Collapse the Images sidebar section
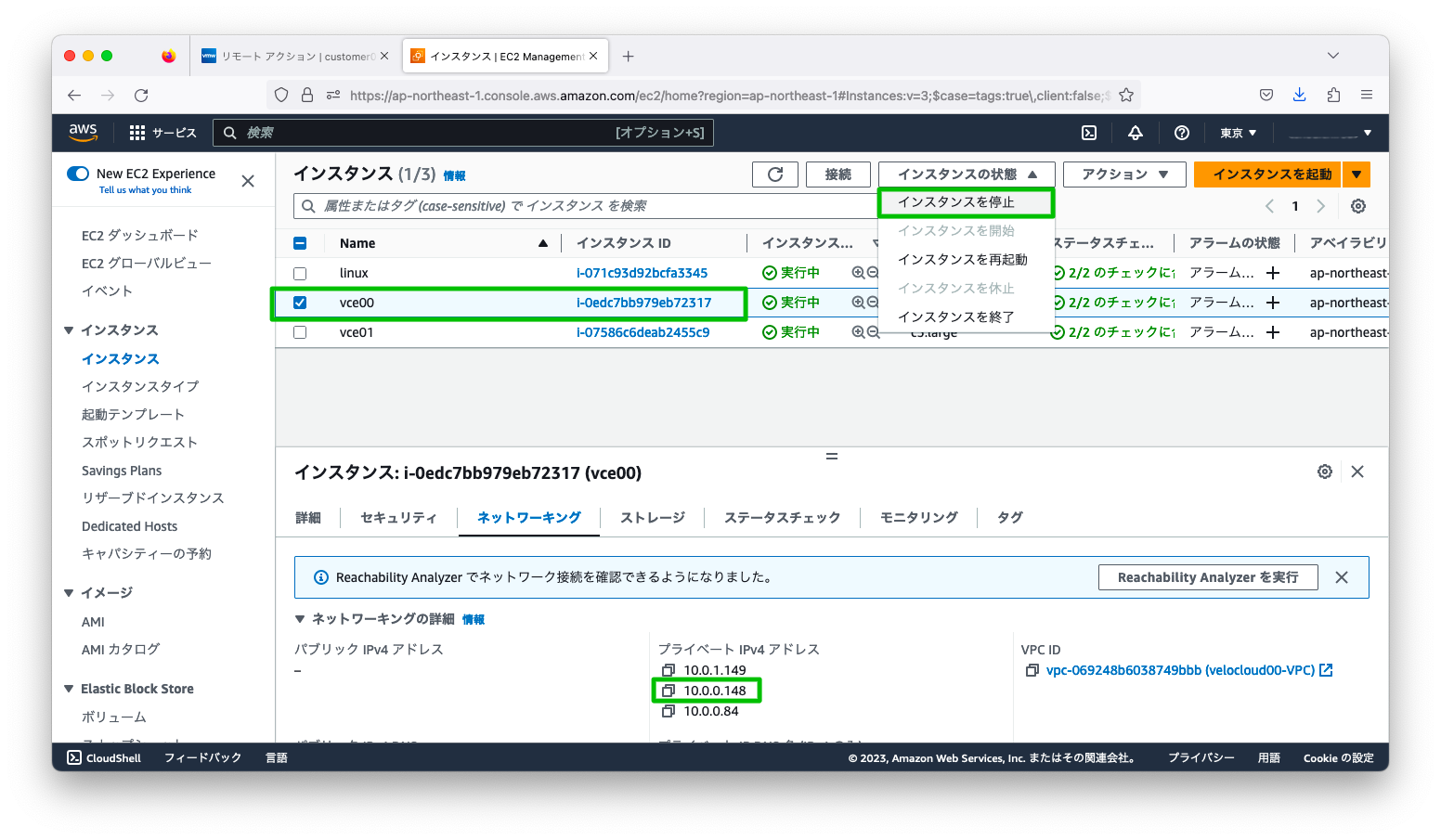This screenshot has width=1441, height=840. pos(69,593)
